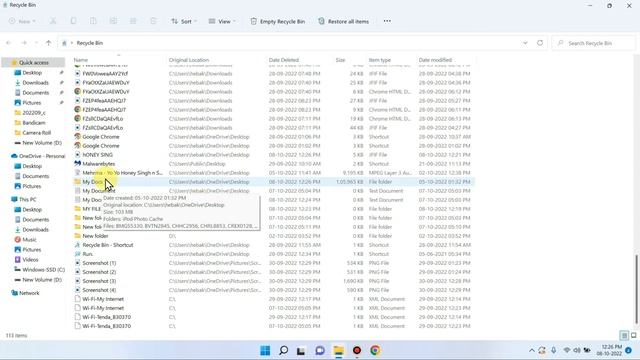Open taskbar Search
The image size is (640, 360).
click(283, 350)
